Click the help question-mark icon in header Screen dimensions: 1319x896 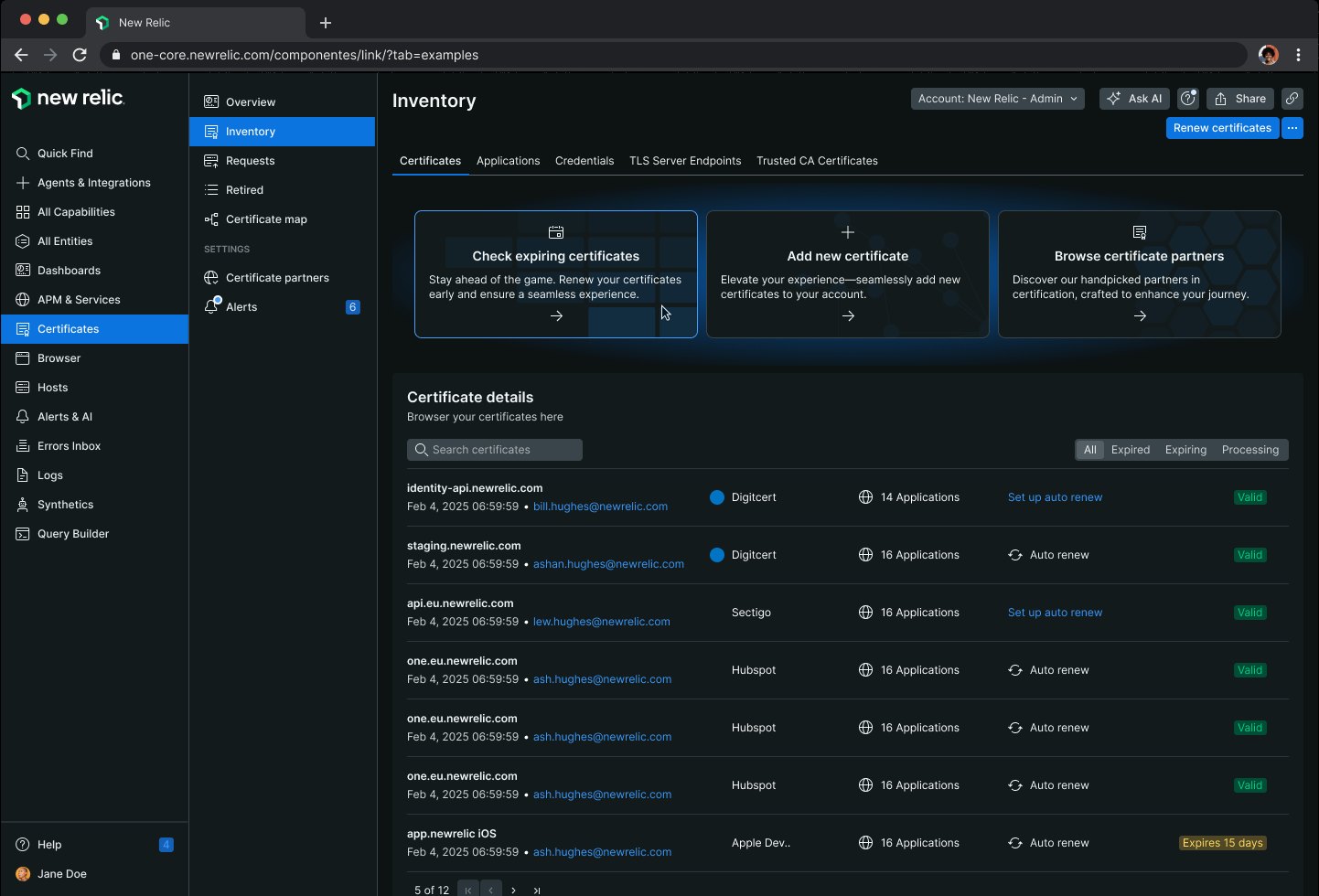click(1188, 99)
